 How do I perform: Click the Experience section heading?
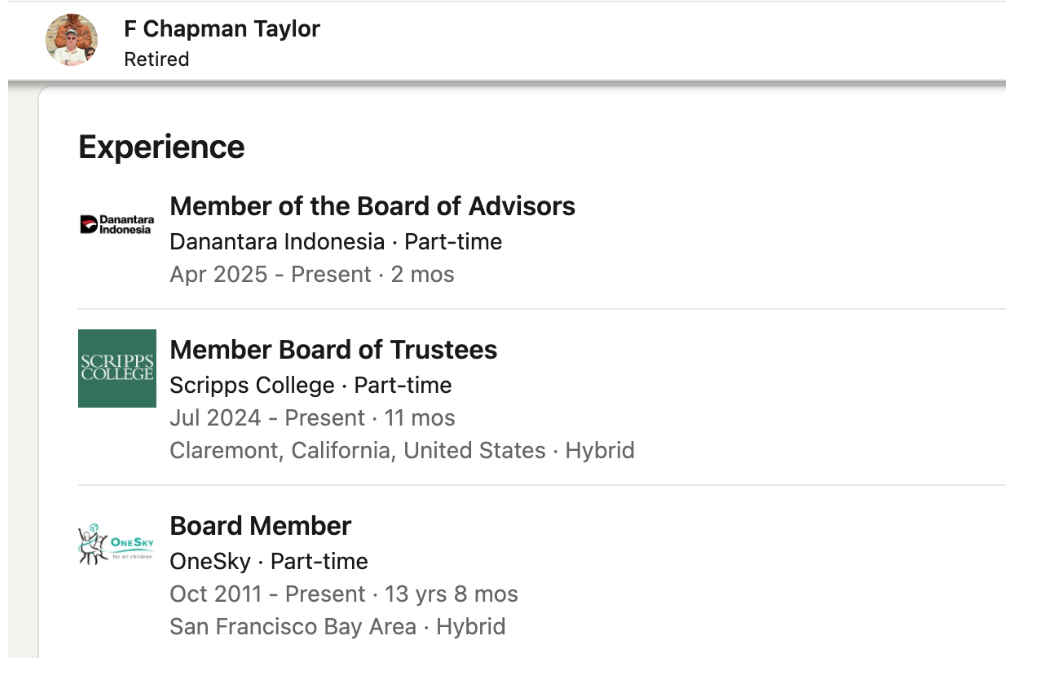pyautogui.click(x=161, y=147)
